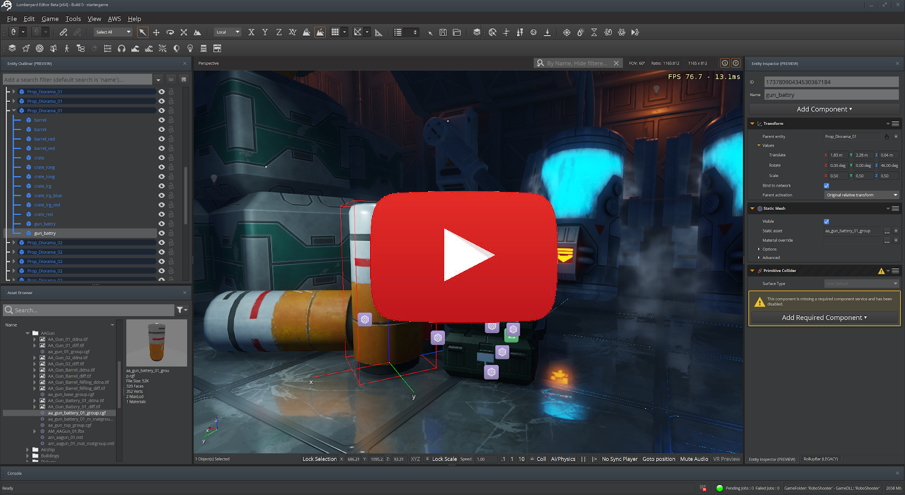The height and width of the screenshot is (495, 905).
Task: Click the walking character icon
Action: [66, 48]
